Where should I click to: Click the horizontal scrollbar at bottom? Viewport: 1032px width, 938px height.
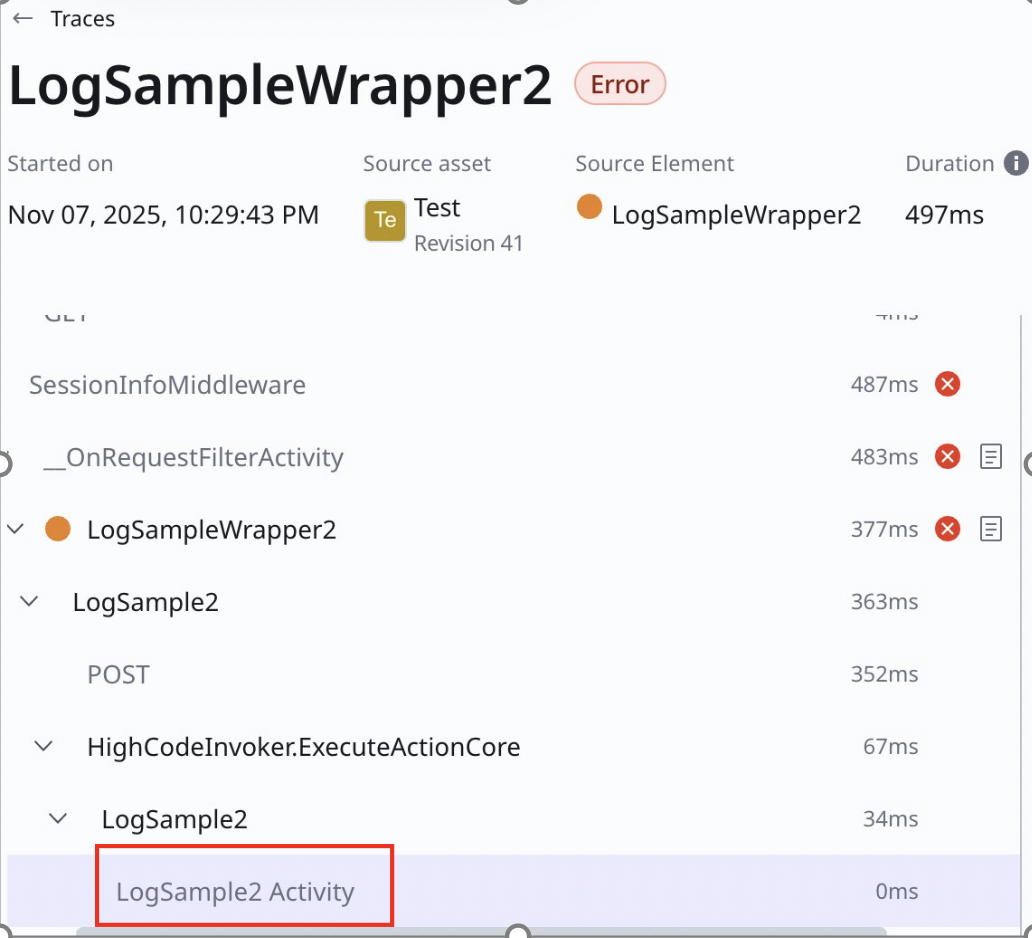point(480,931)
